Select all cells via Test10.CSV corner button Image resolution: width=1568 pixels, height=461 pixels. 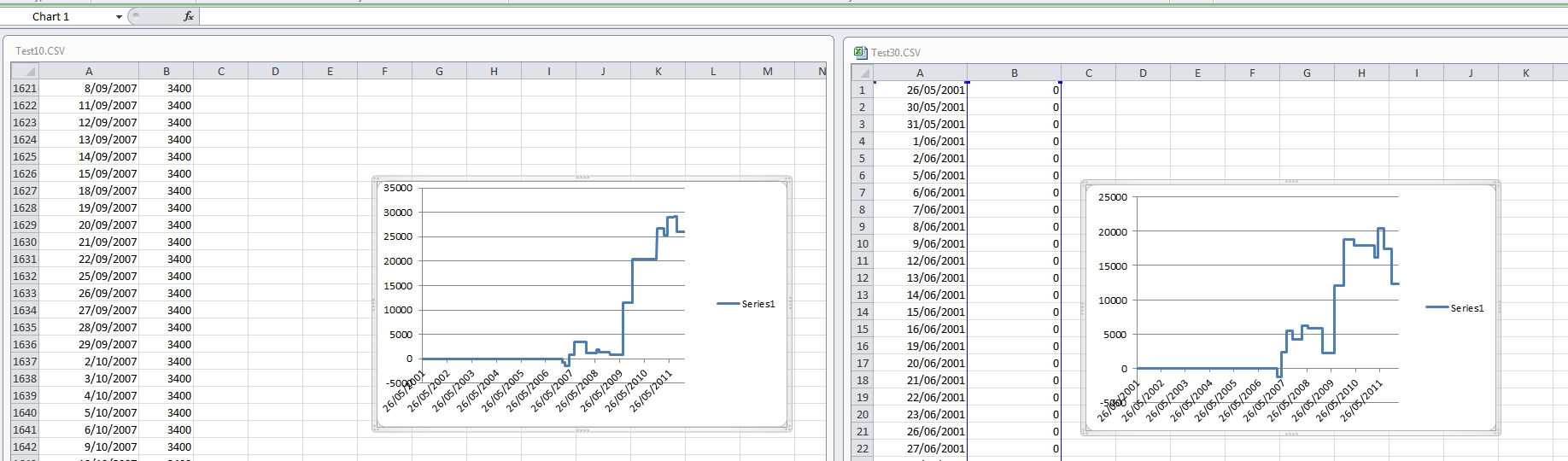pos(24,71)
